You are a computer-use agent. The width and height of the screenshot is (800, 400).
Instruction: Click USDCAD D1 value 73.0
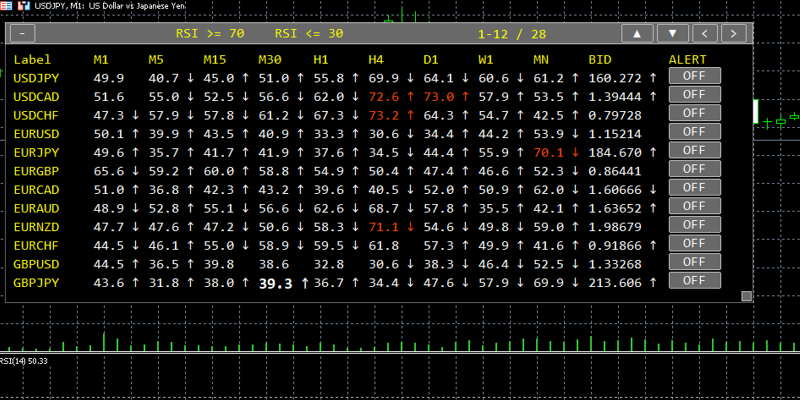[439, 97]
